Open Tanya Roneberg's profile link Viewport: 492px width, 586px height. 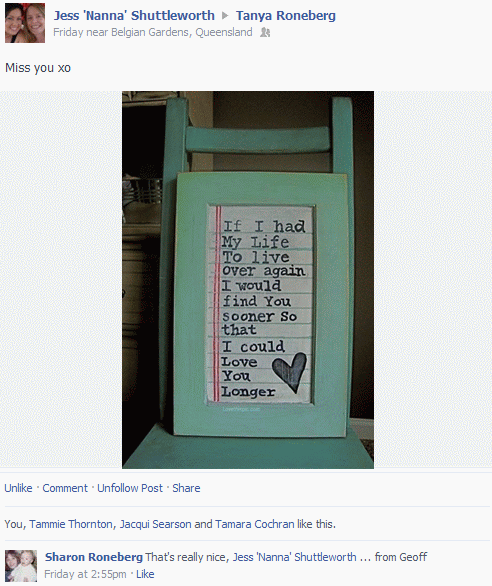286,16
